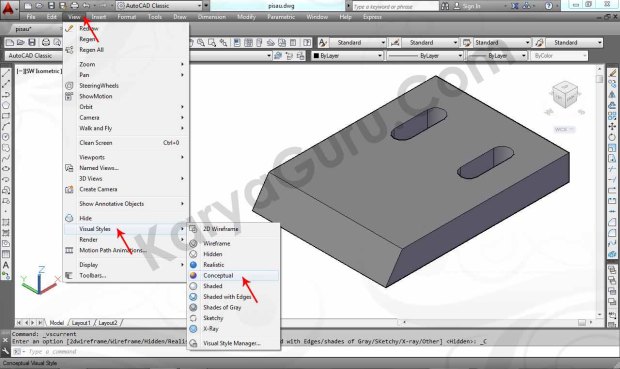620x369 pixels.
Task: Open the color ByLayer swatch dropdown
Action: coord(347,56)
